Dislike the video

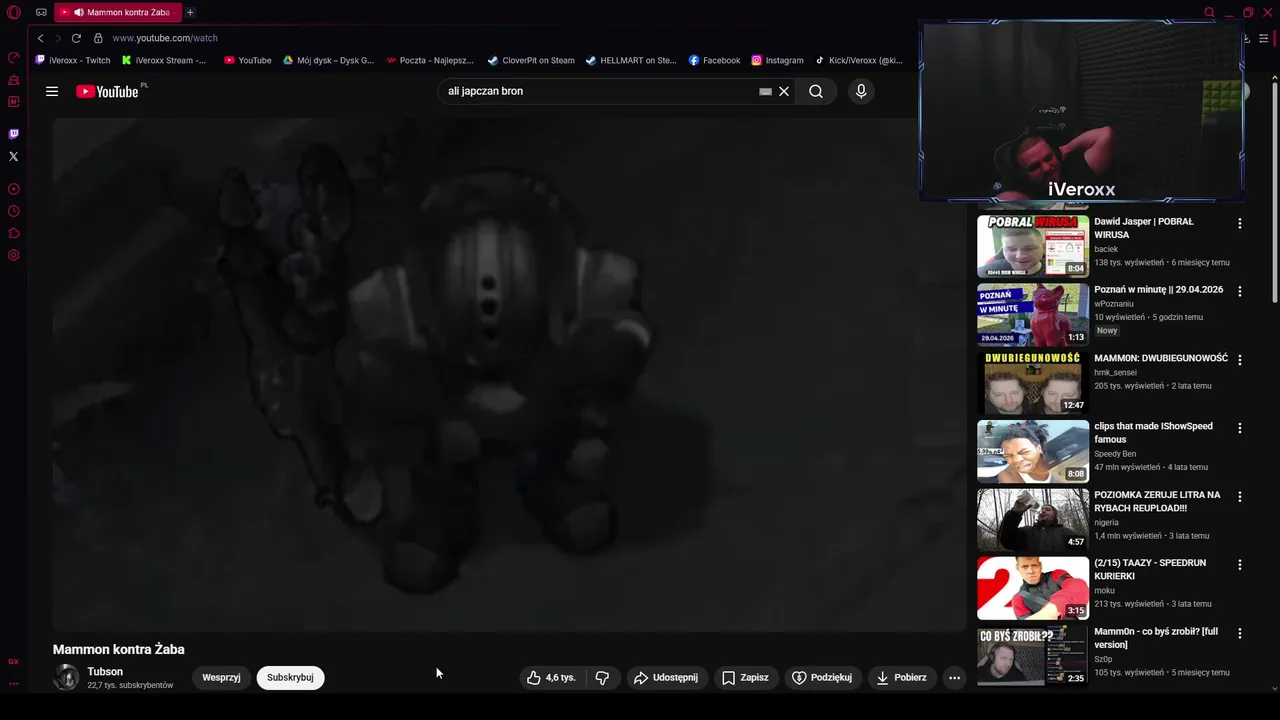point(602,677)
